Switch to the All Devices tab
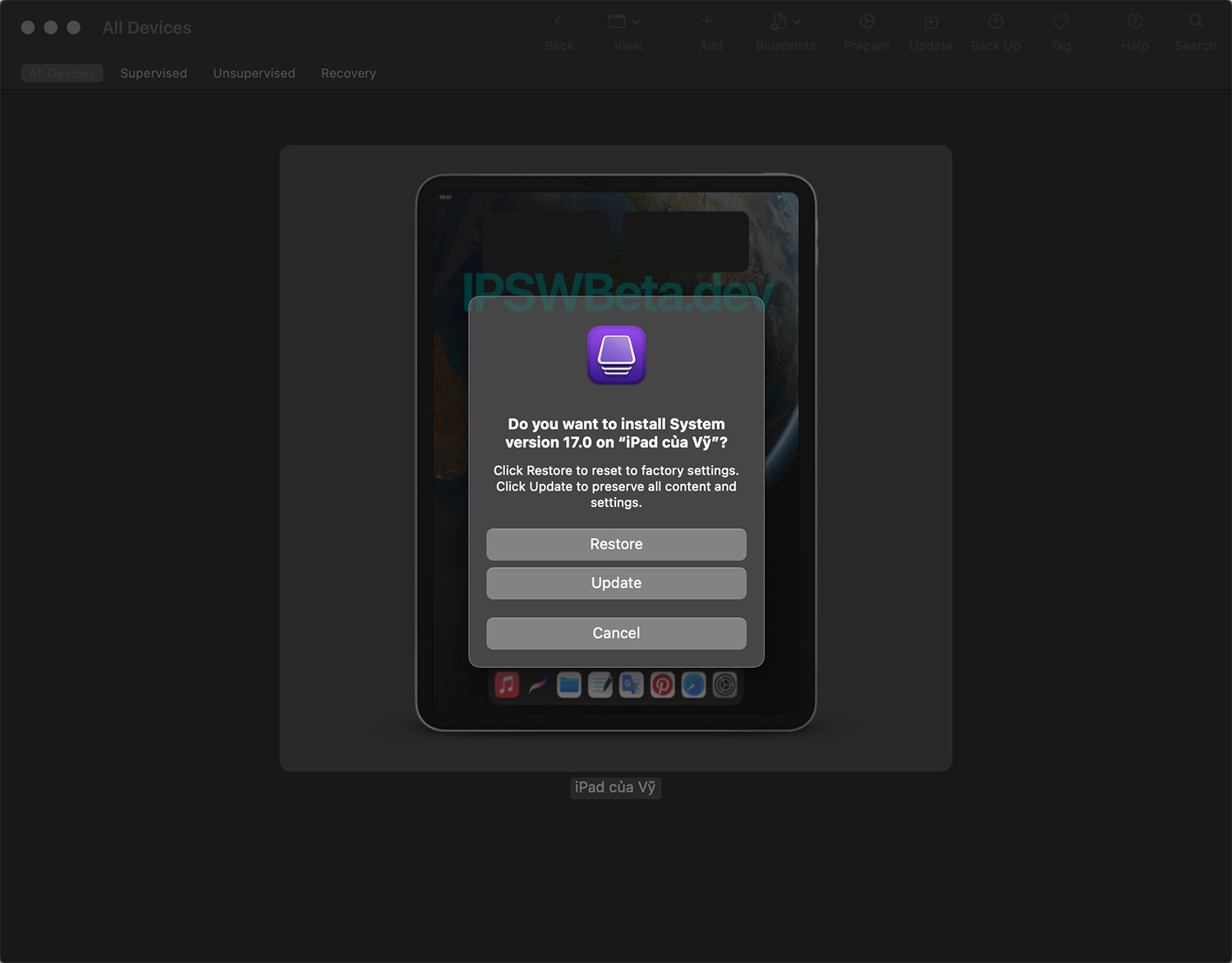This screenshot has width=1232, height=963. coord(62,73)
